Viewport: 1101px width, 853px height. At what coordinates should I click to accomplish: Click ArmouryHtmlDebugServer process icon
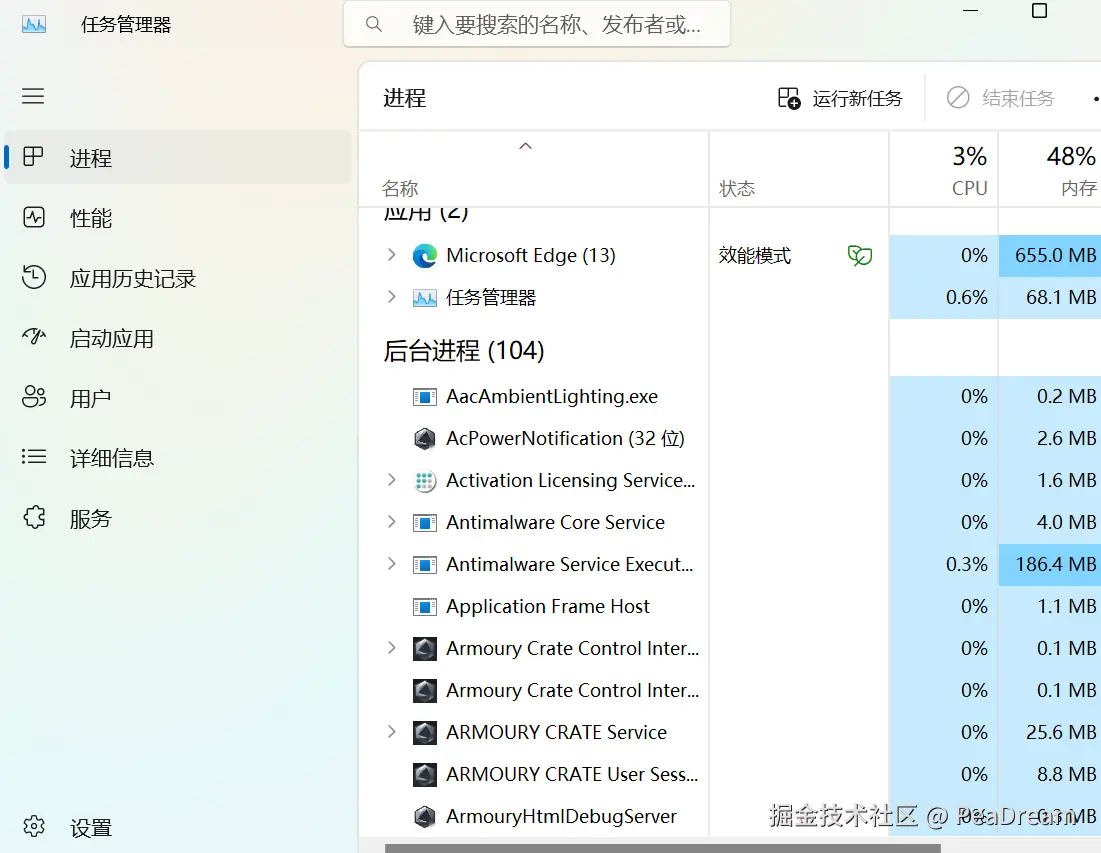point(425,816)
